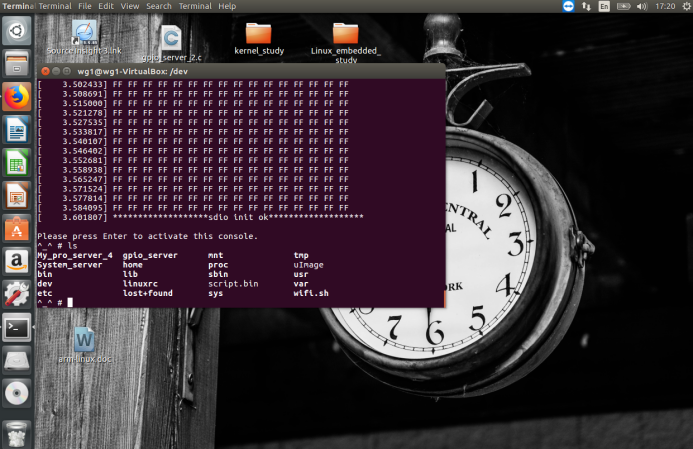Viewport: 693px width, 449px height.
Task: Click 'gpio_server' in ls output
Action: click(x=150, y=255)
